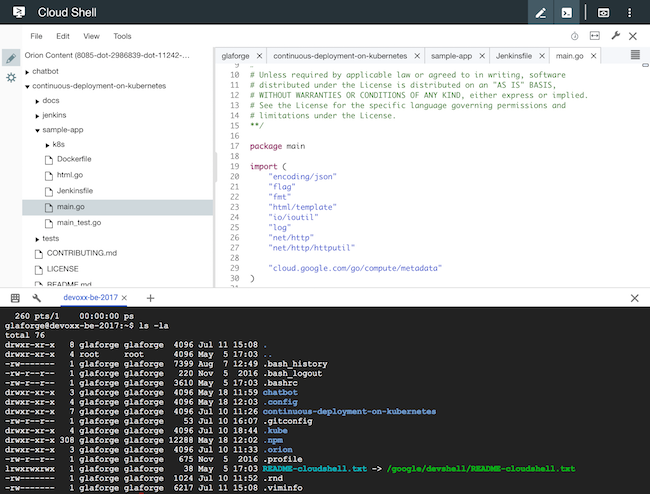Click the fit-width arrows icon in toolbar

click(x=594, y=36)
